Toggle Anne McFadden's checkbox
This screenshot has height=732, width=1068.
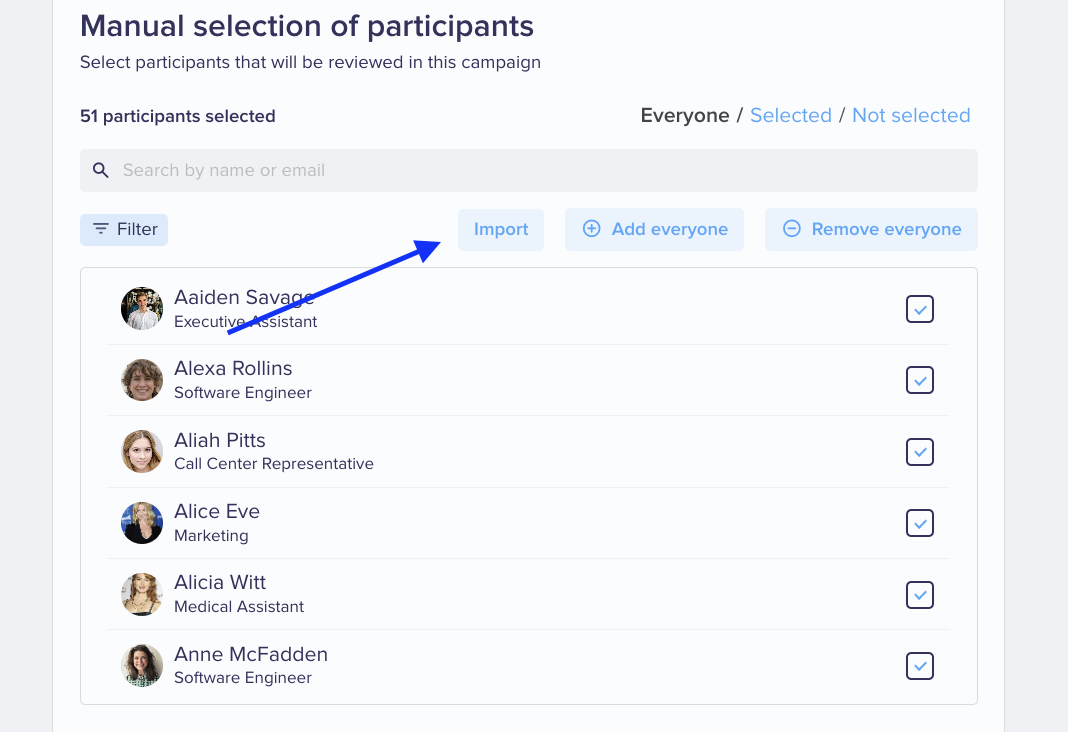920,666
